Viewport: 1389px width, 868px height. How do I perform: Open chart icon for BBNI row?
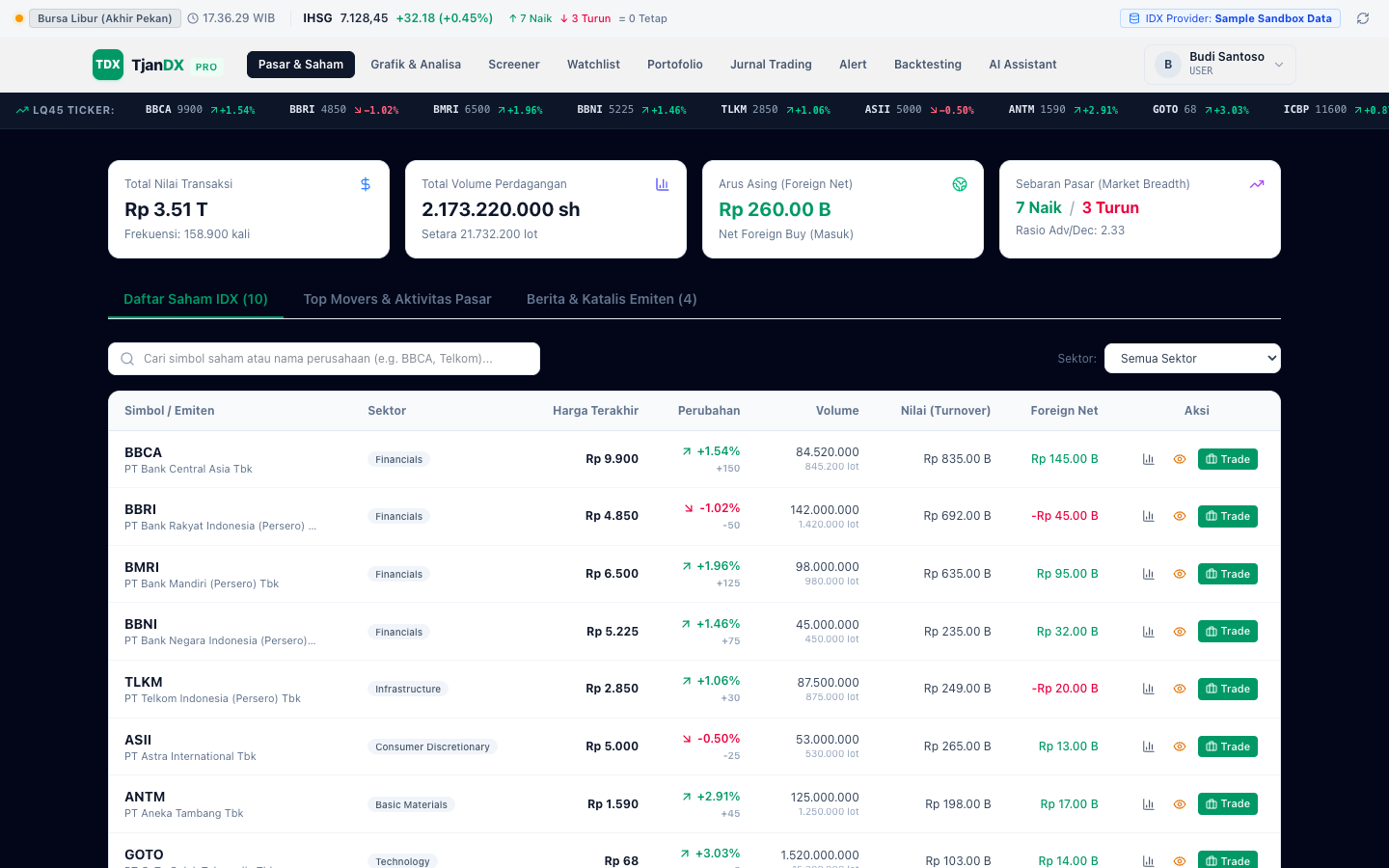(x=1148, y=632)
